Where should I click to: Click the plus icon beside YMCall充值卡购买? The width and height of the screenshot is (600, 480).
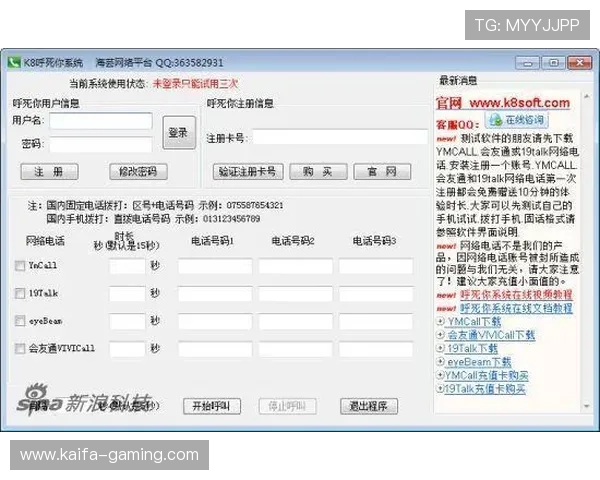point(440,375)
